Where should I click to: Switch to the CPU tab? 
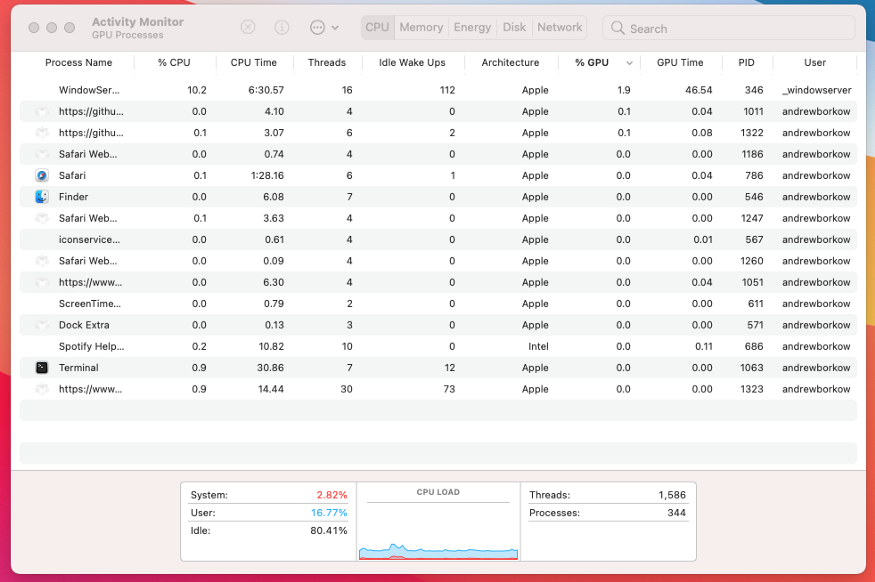[377, 27]
